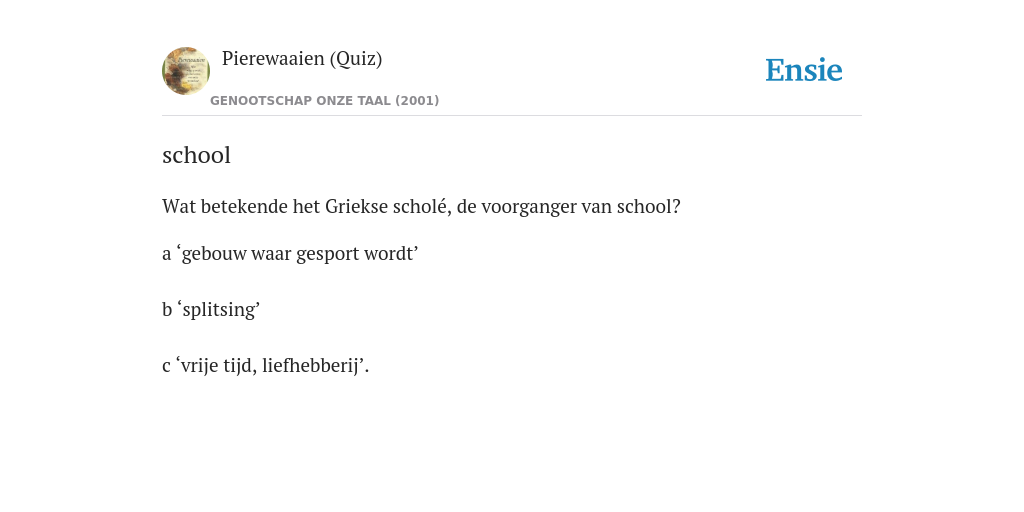This screenshot has height=512, width=1024.
Task: Click the letter 'c' option marker
Action: pos(166,366)
